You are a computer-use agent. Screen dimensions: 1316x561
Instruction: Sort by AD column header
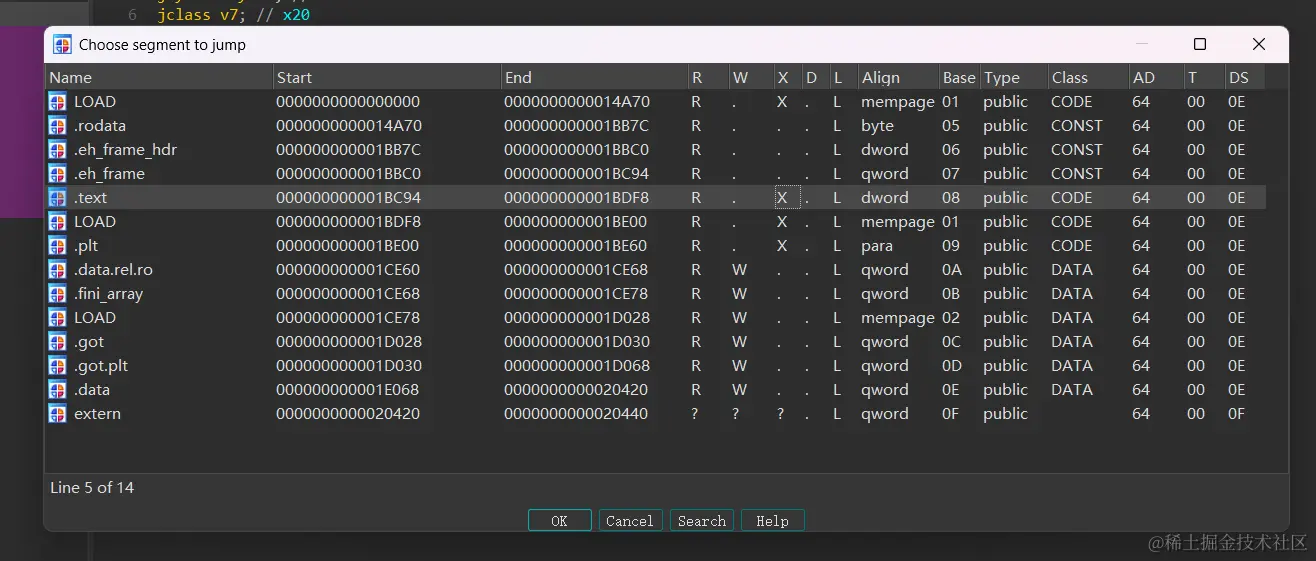[1155, 77]
